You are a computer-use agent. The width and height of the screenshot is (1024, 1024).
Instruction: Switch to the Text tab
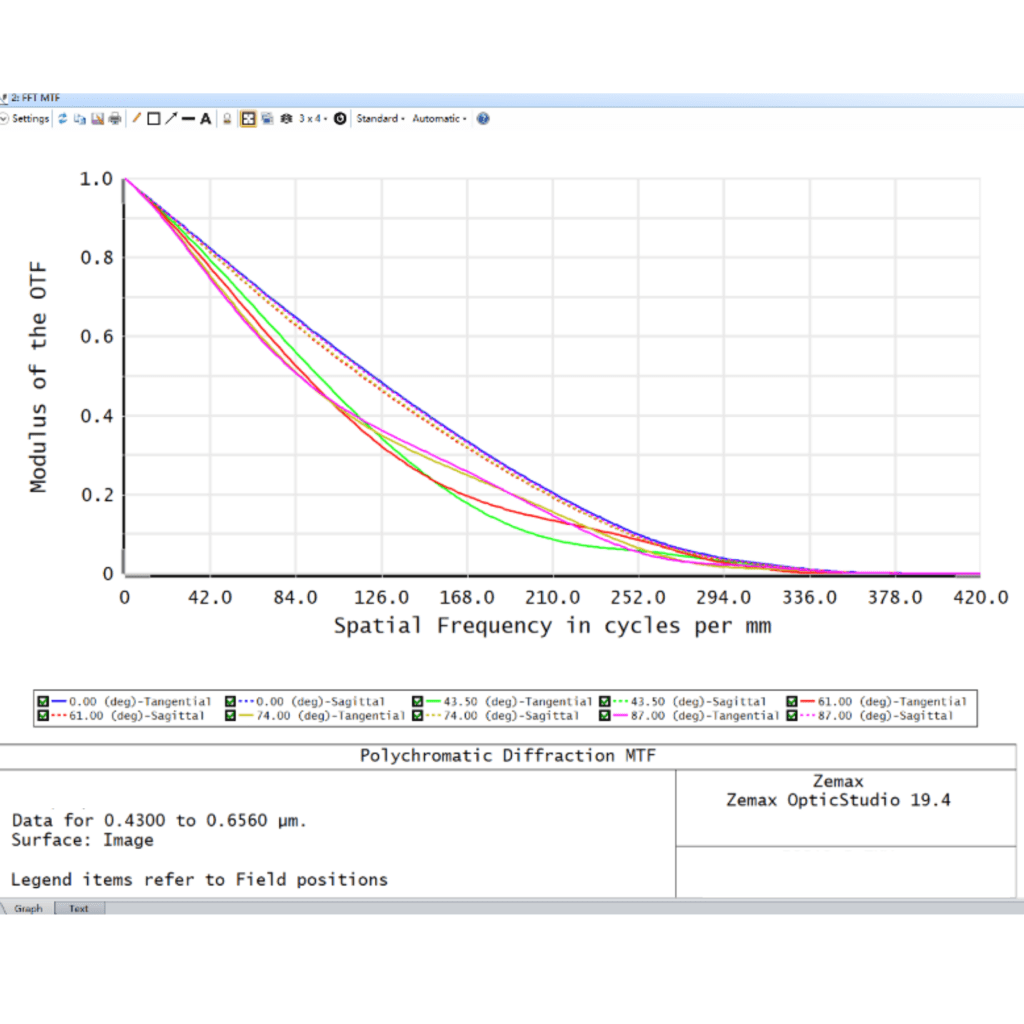pyautogui.click(x=78, y=908)
